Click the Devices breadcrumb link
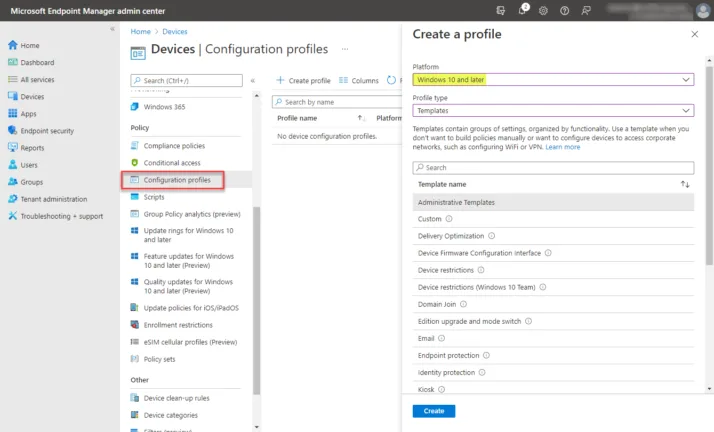 coord(175,31)
